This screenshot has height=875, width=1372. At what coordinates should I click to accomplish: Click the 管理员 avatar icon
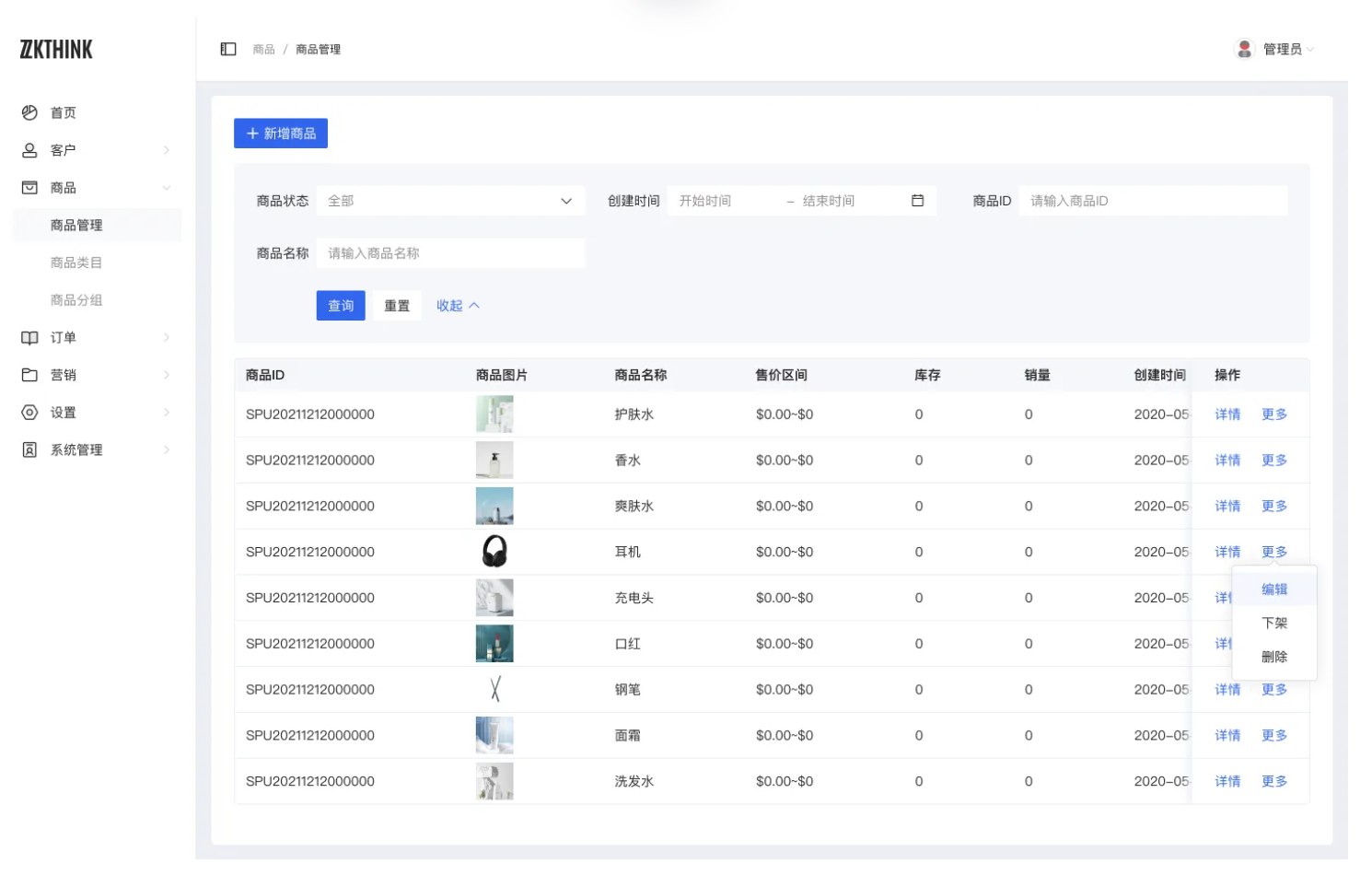pyautogui.click(x=1244, y=49)
